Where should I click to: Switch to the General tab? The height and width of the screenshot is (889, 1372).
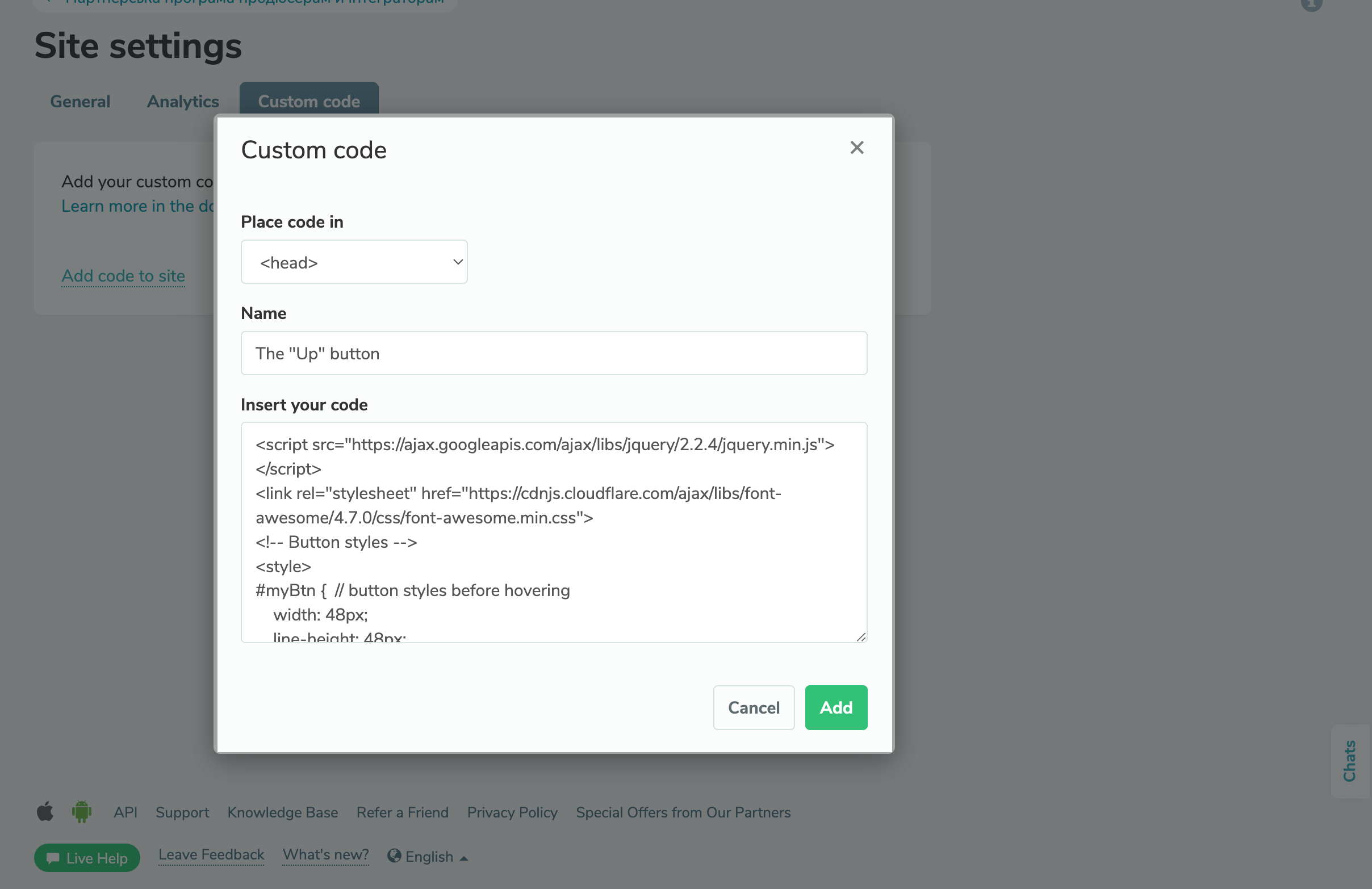[x=80, y=102]
